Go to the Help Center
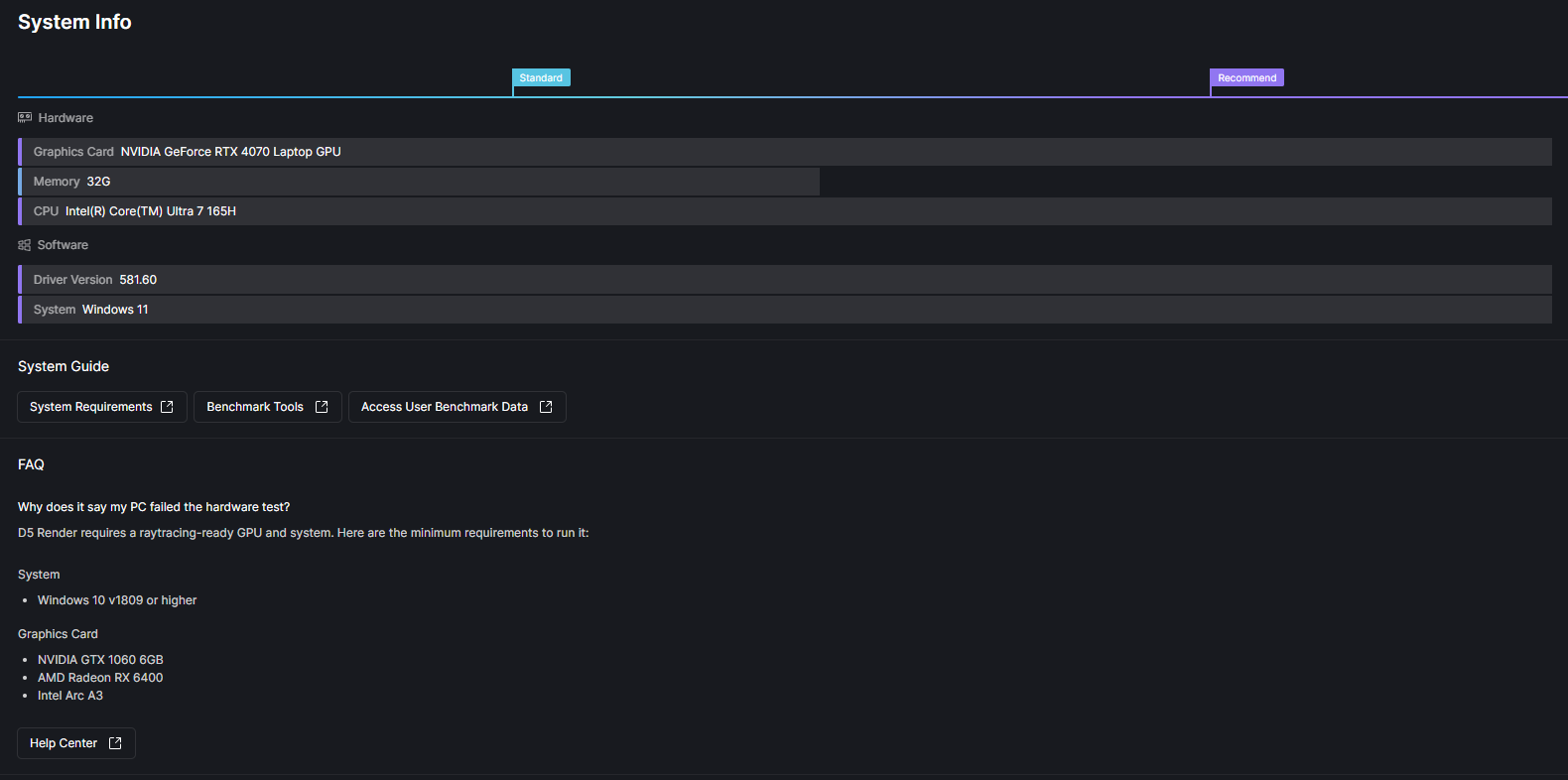The height and width of the screenshot is (780, 1568). click(x=64, y=743)
